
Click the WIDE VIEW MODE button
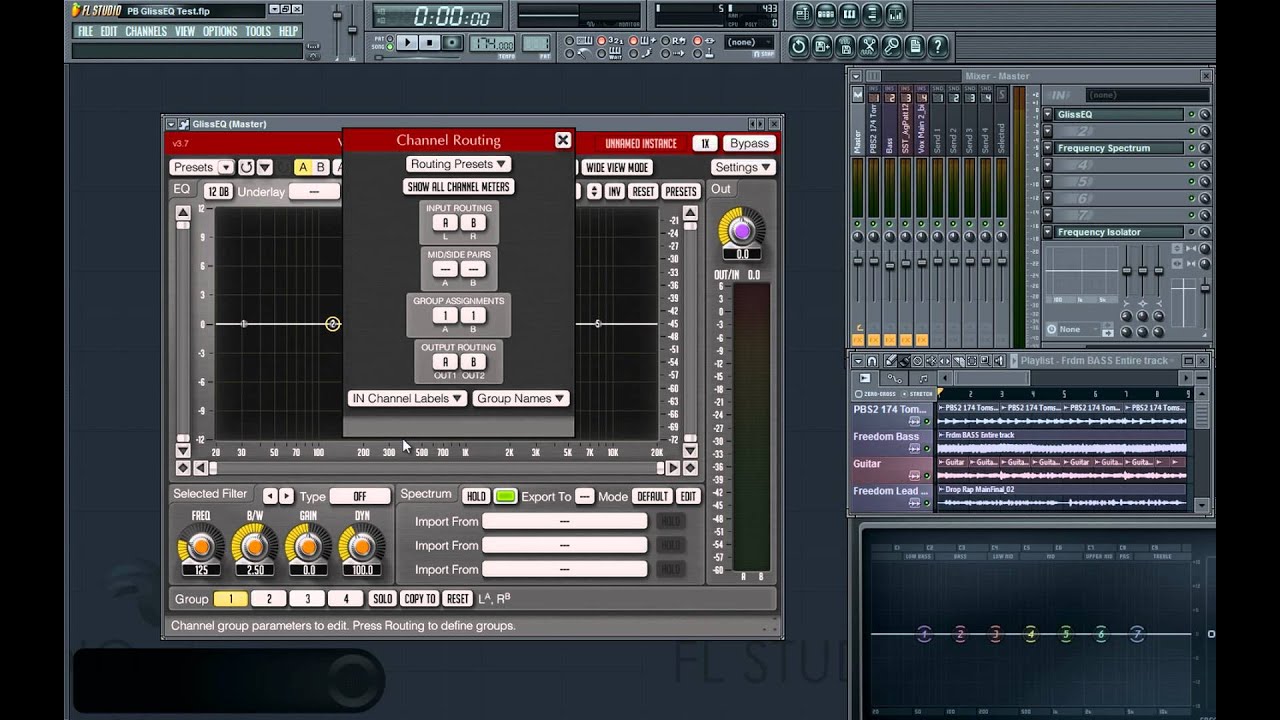(x=617, y=167)
